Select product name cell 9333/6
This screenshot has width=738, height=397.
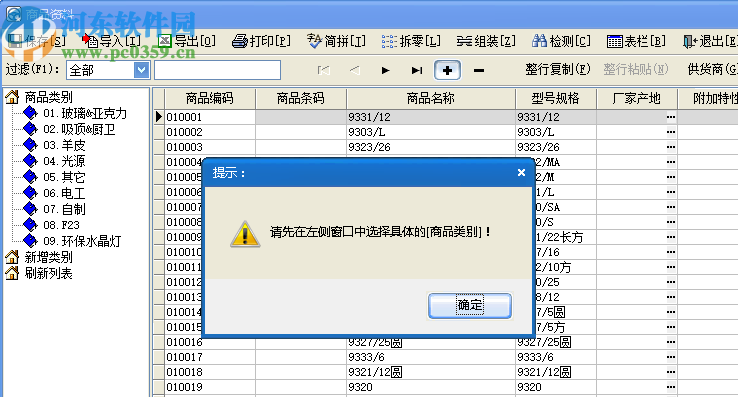(431, 357)
